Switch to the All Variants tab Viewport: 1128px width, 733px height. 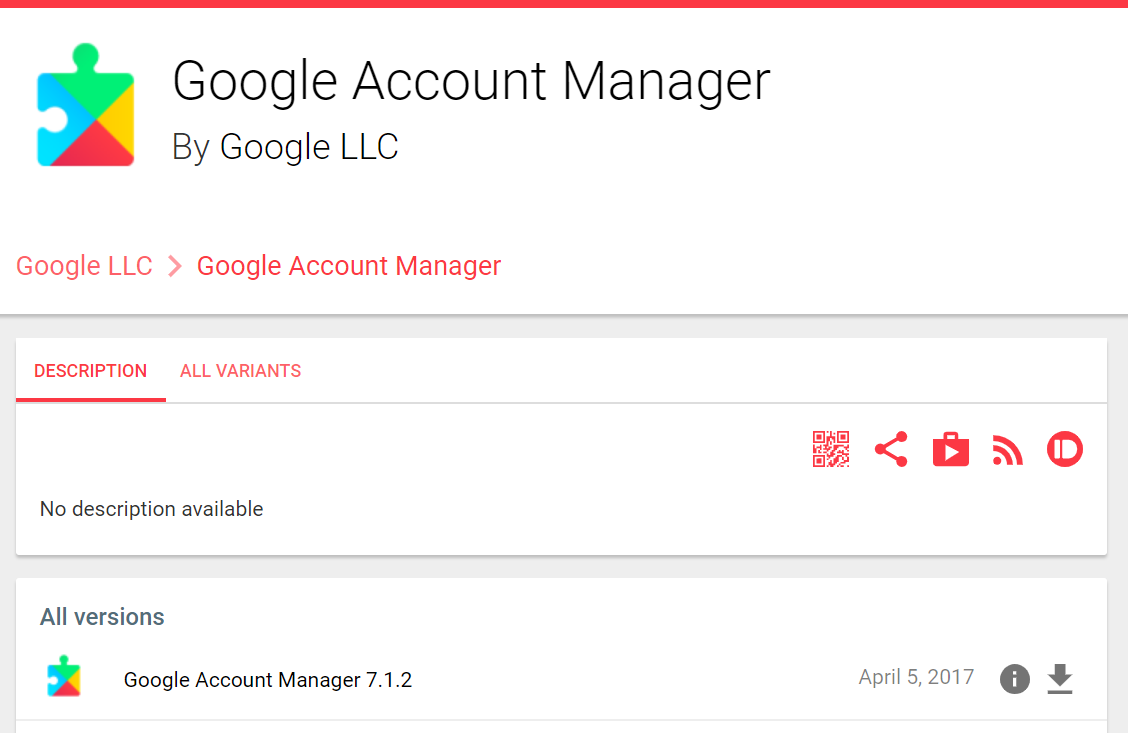240,370
